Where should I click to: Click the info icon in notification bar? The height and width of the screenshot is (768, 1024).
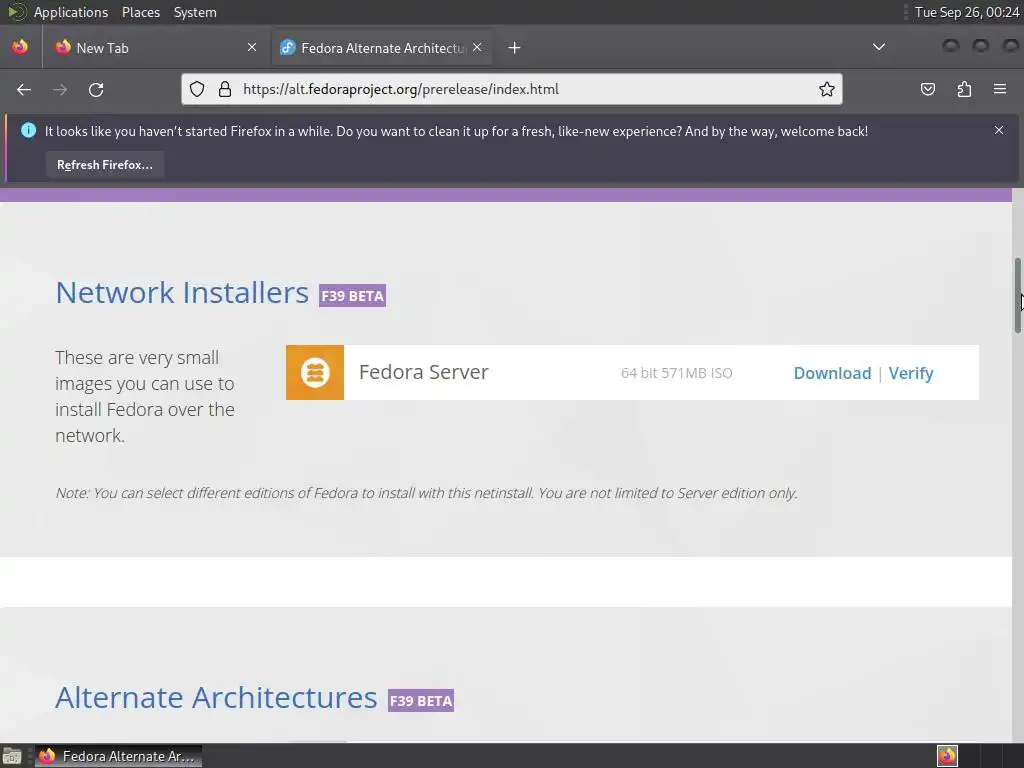[29, 131]
